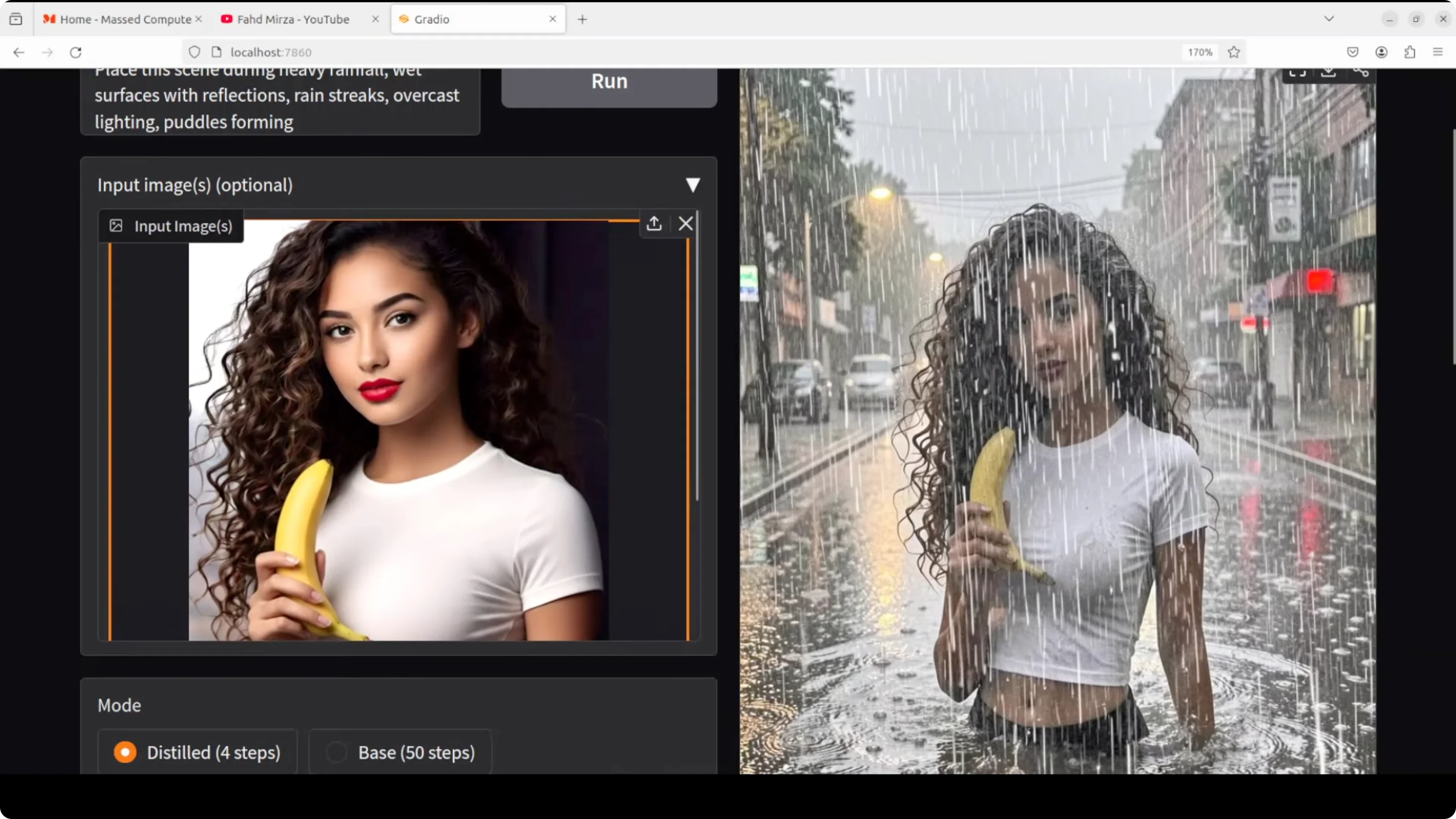Image resolution: width=1456 pixels, height=819 pixels.
Task: Click fullscreen icon on output image
Action: pos(1297,72)
